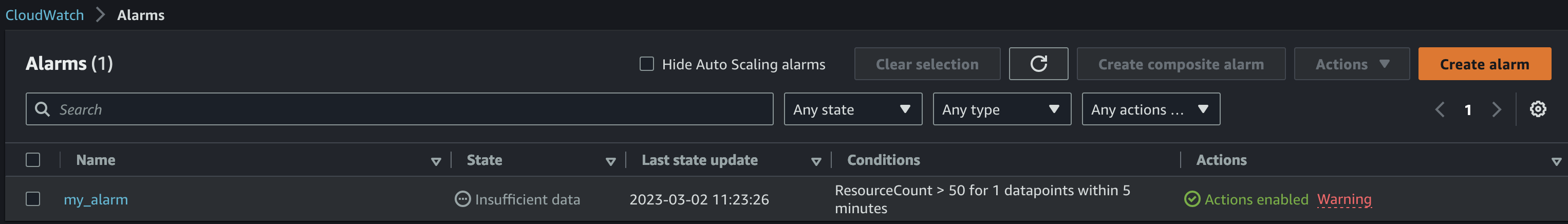This screenshot has width=1568, height=224.
Task: Expand the Any type filter dropdown
Action: pos(1001,109)
